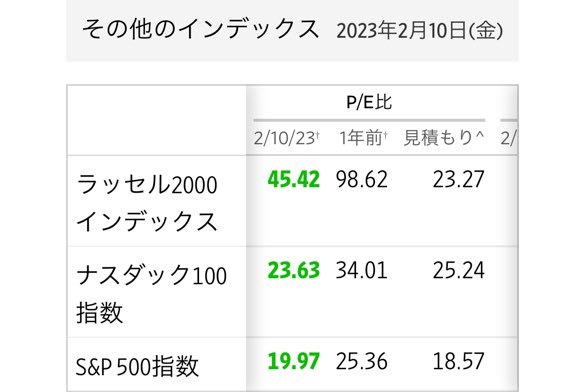This screenshot has width=585, height=392.
Task: Click the green value 45.42
Action: point(294,179)
